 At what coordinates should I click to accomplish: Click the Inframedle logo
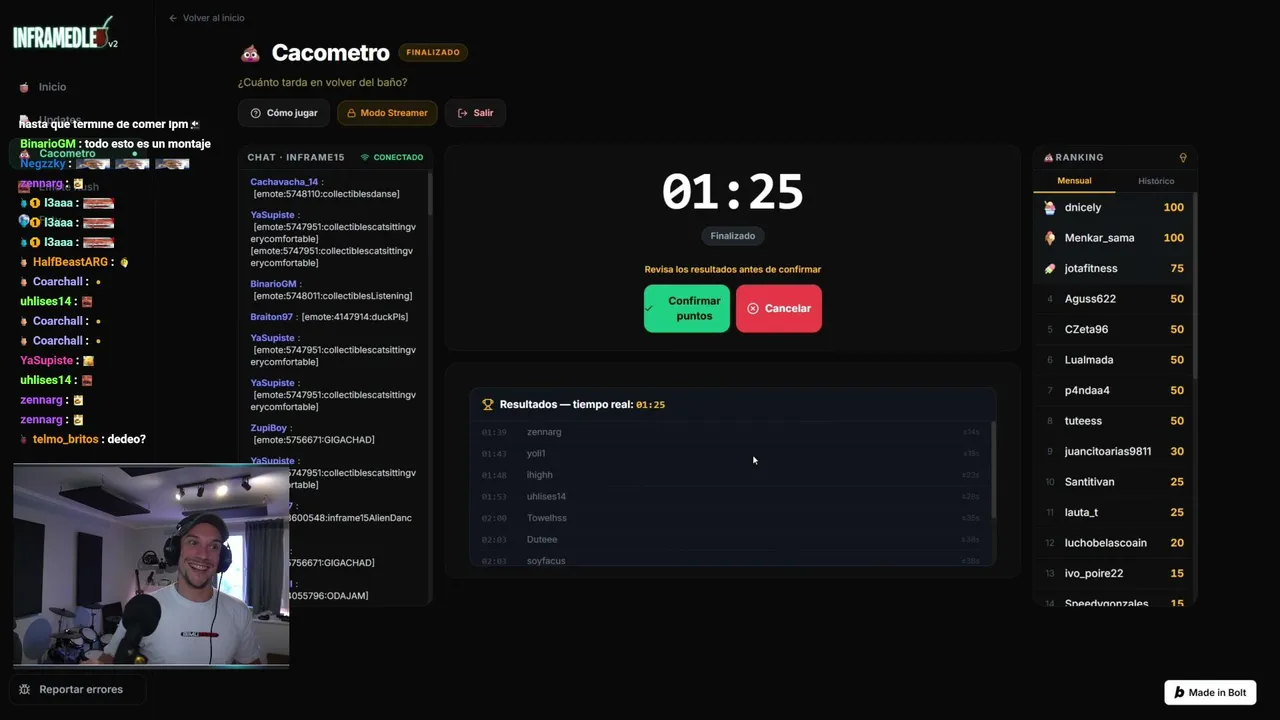click(x=65, y=35)
